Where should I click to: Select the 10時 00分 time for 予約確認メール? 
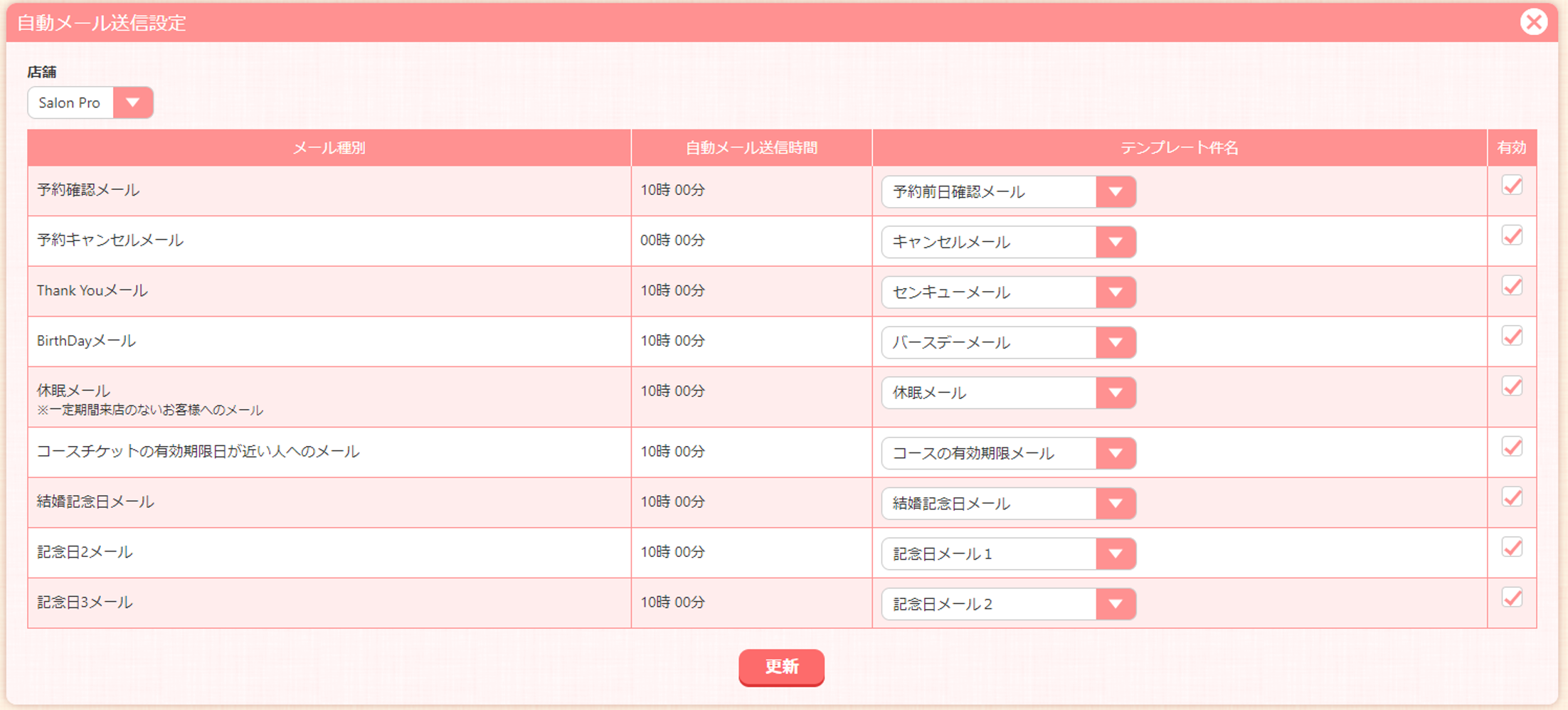672,190
